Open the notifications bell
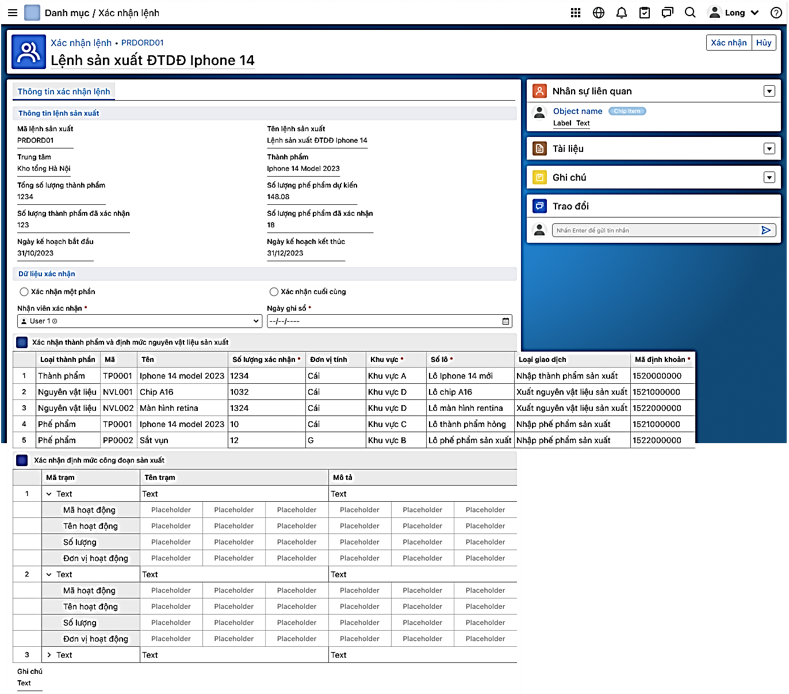789x694 pixels. pyautogui.click(x=621, y=13)
